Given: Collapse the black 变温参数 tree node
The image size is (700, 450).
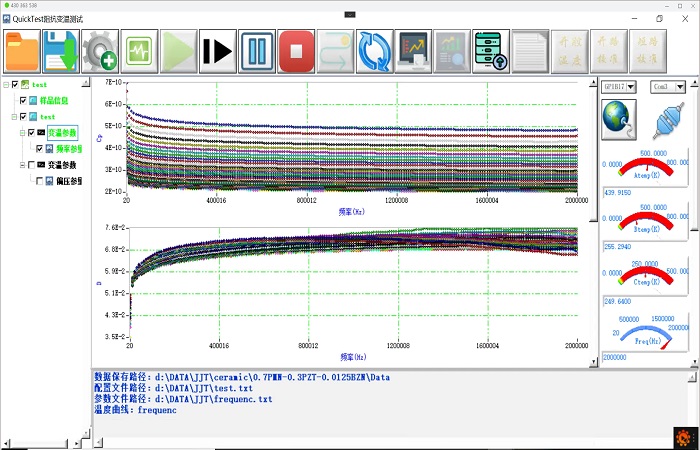Looking at the screenshot, I should click(x=22, y=165).
